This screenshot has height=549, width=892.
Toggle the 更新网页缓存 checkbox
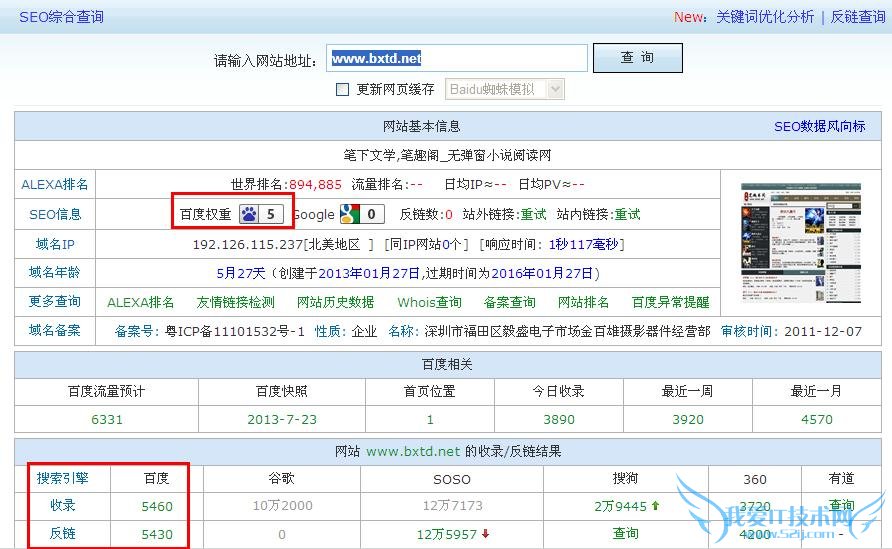342,89
